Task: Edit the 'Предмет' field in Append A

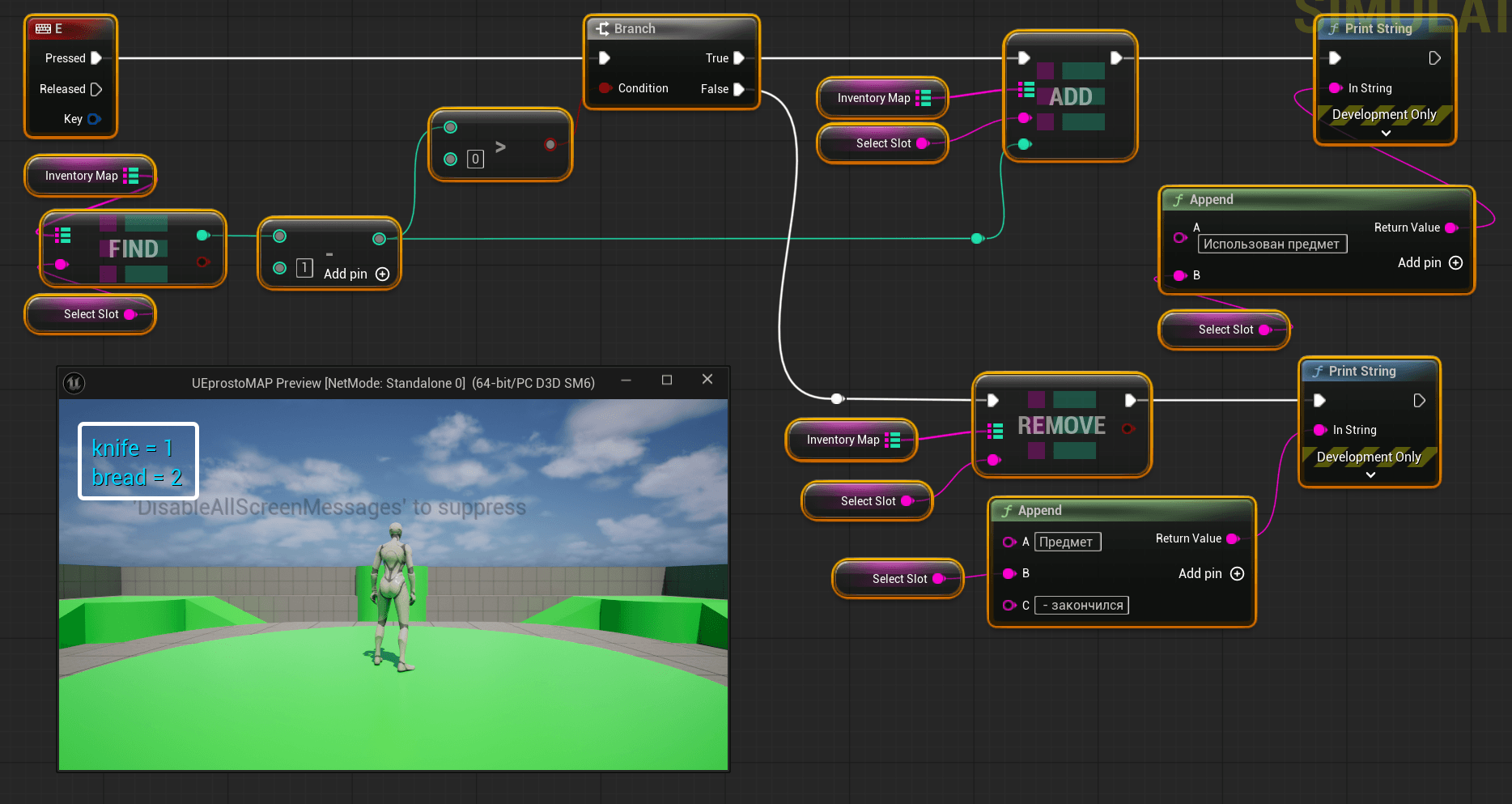Action: coord(1066,542)
